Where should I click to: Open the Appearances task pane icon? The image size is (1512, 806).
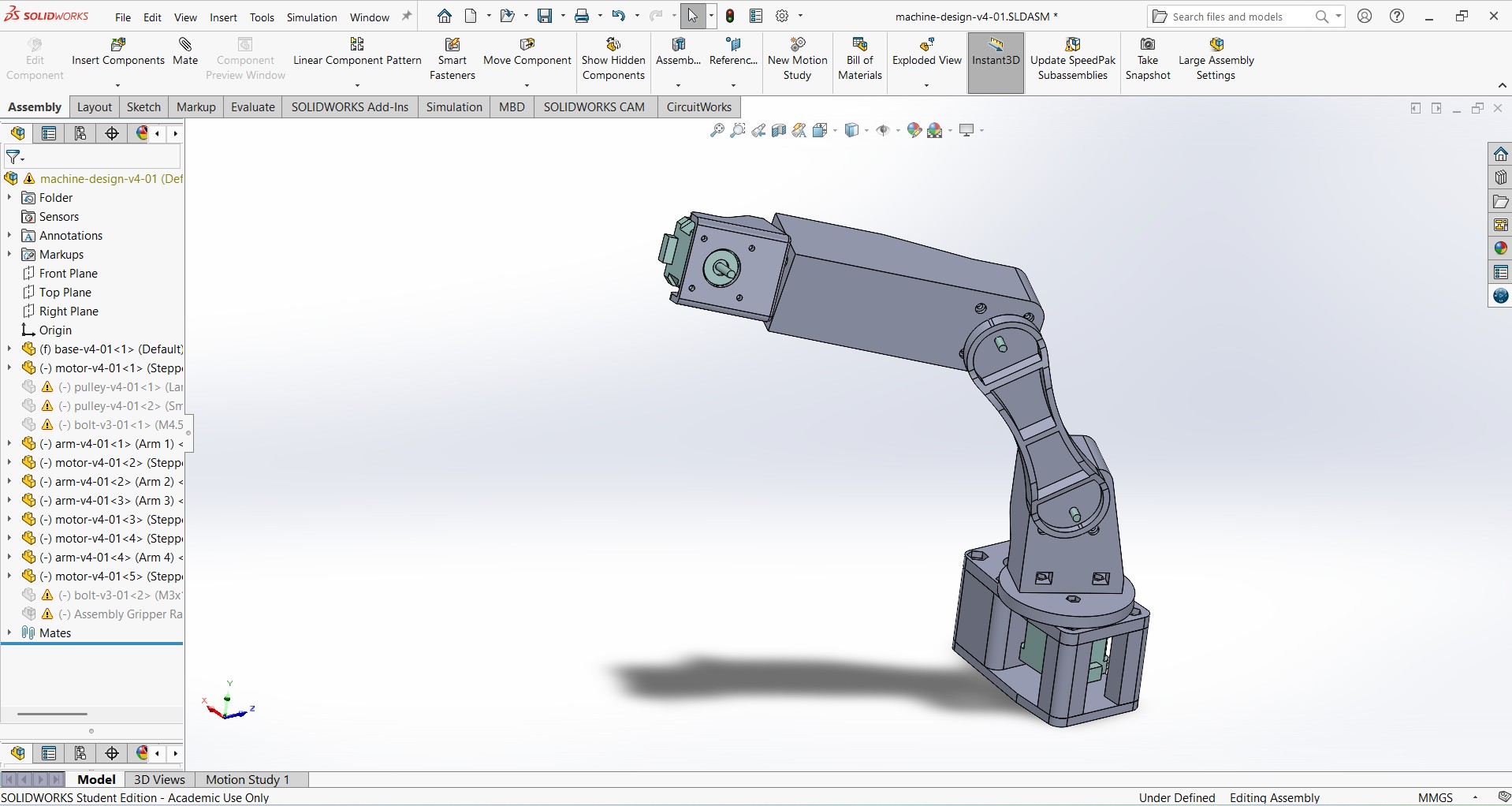click(1500, 248)
